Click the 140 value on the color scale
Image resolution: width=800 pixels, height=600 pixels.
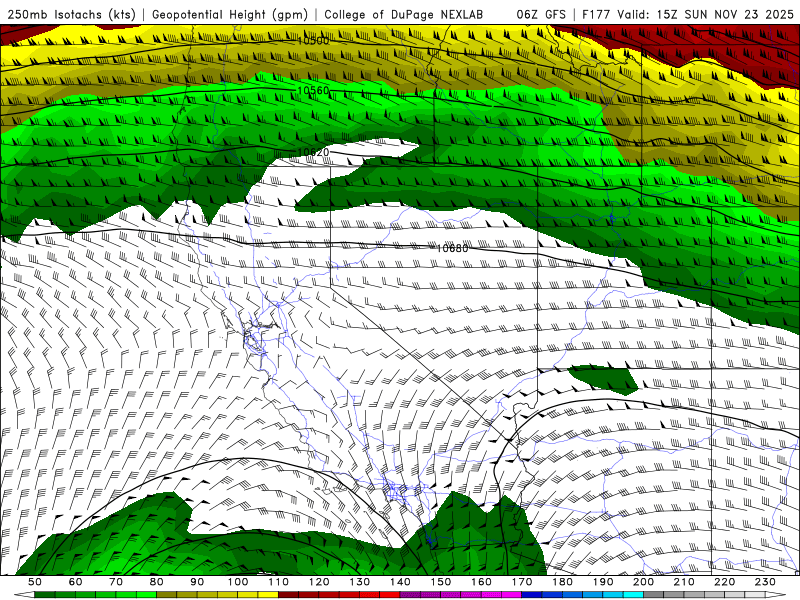pos(400,582)
